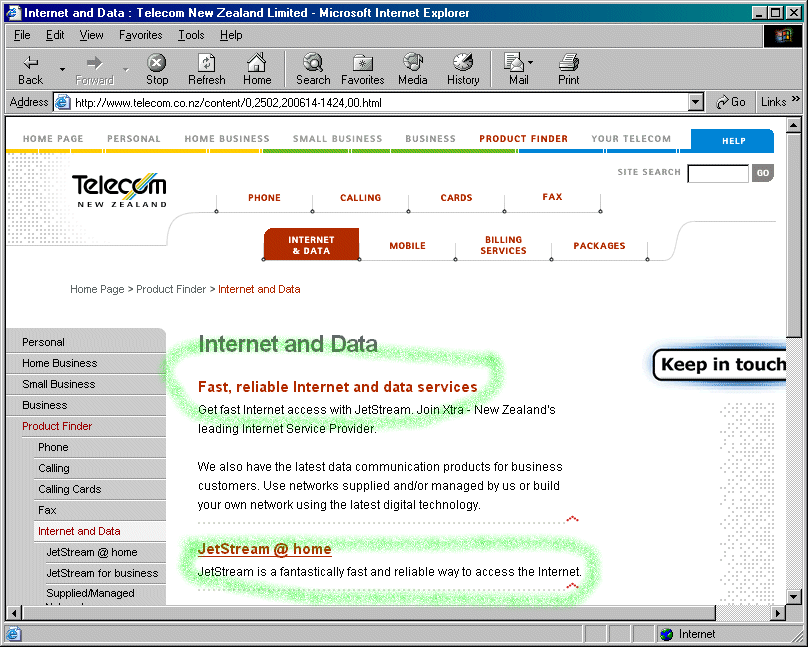The width and height of the screenshot is (808, 647).
Task: Select the Product Finder top navigation tab
Action: pyautogui.click(x=523, y=139)
